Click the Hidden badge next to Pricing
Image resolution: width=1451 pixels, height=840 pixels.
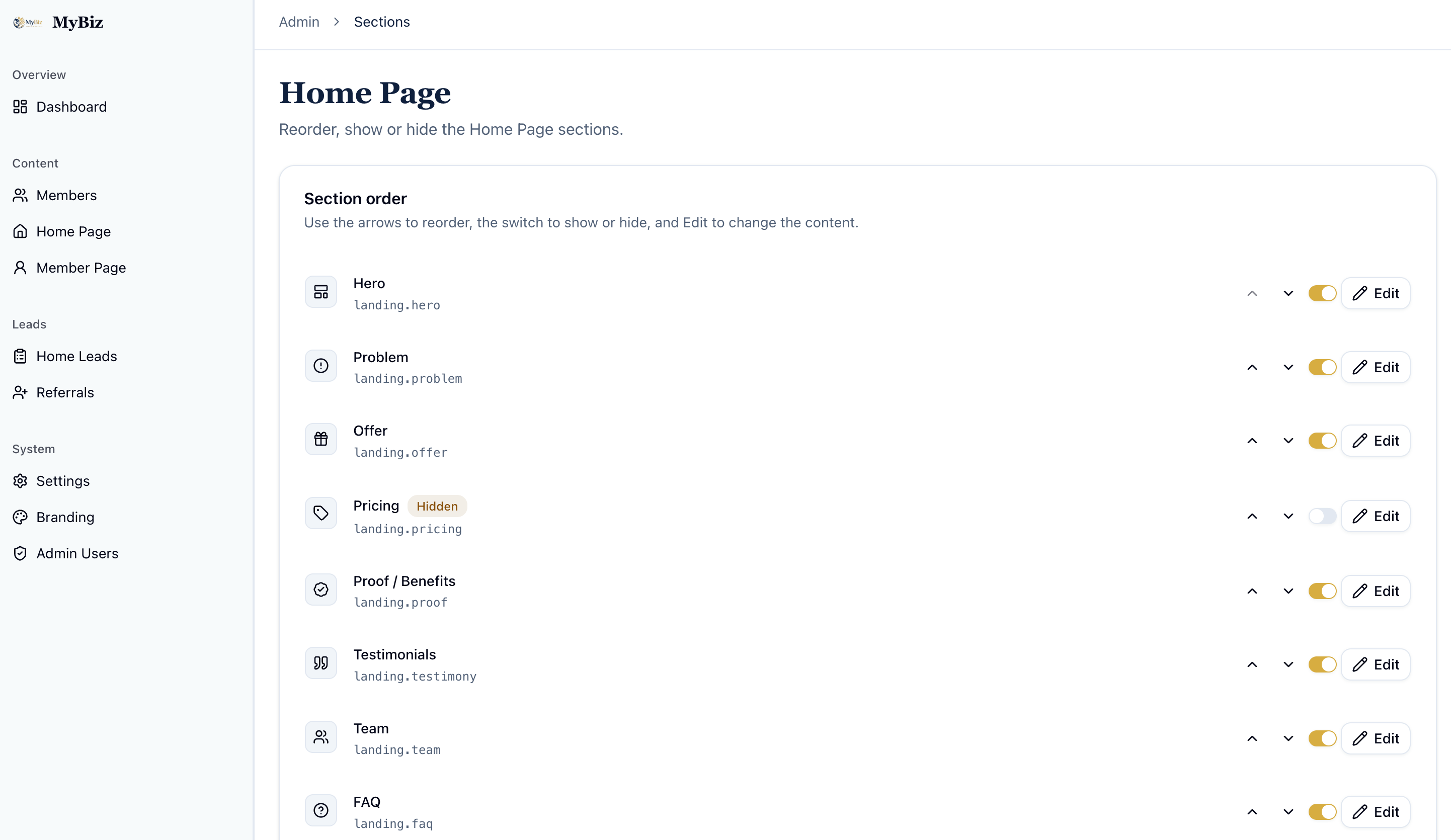437,507
